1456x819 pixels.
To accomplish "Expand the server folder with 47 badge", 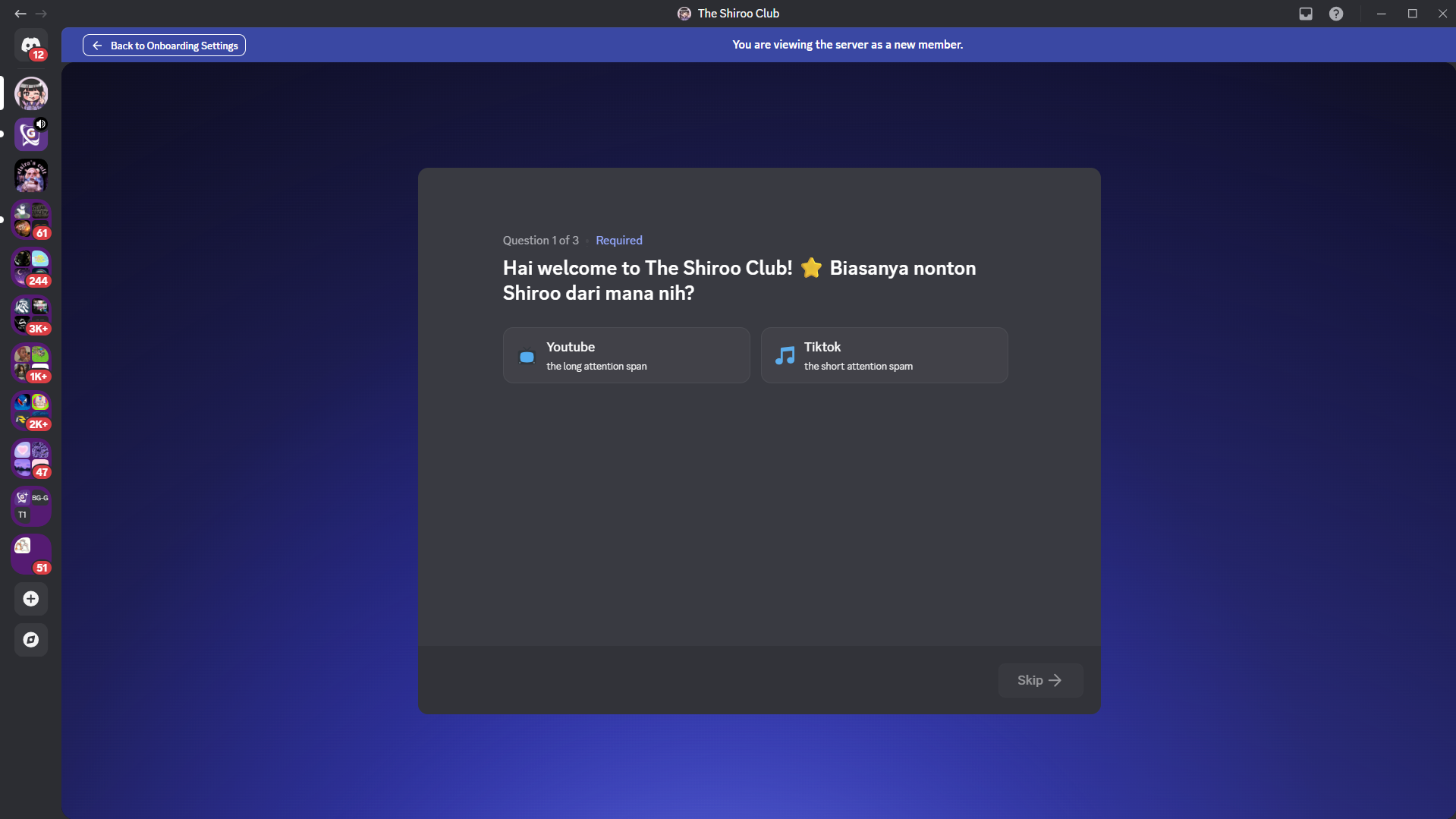I will pyautogui.click(x=31, y=458).
